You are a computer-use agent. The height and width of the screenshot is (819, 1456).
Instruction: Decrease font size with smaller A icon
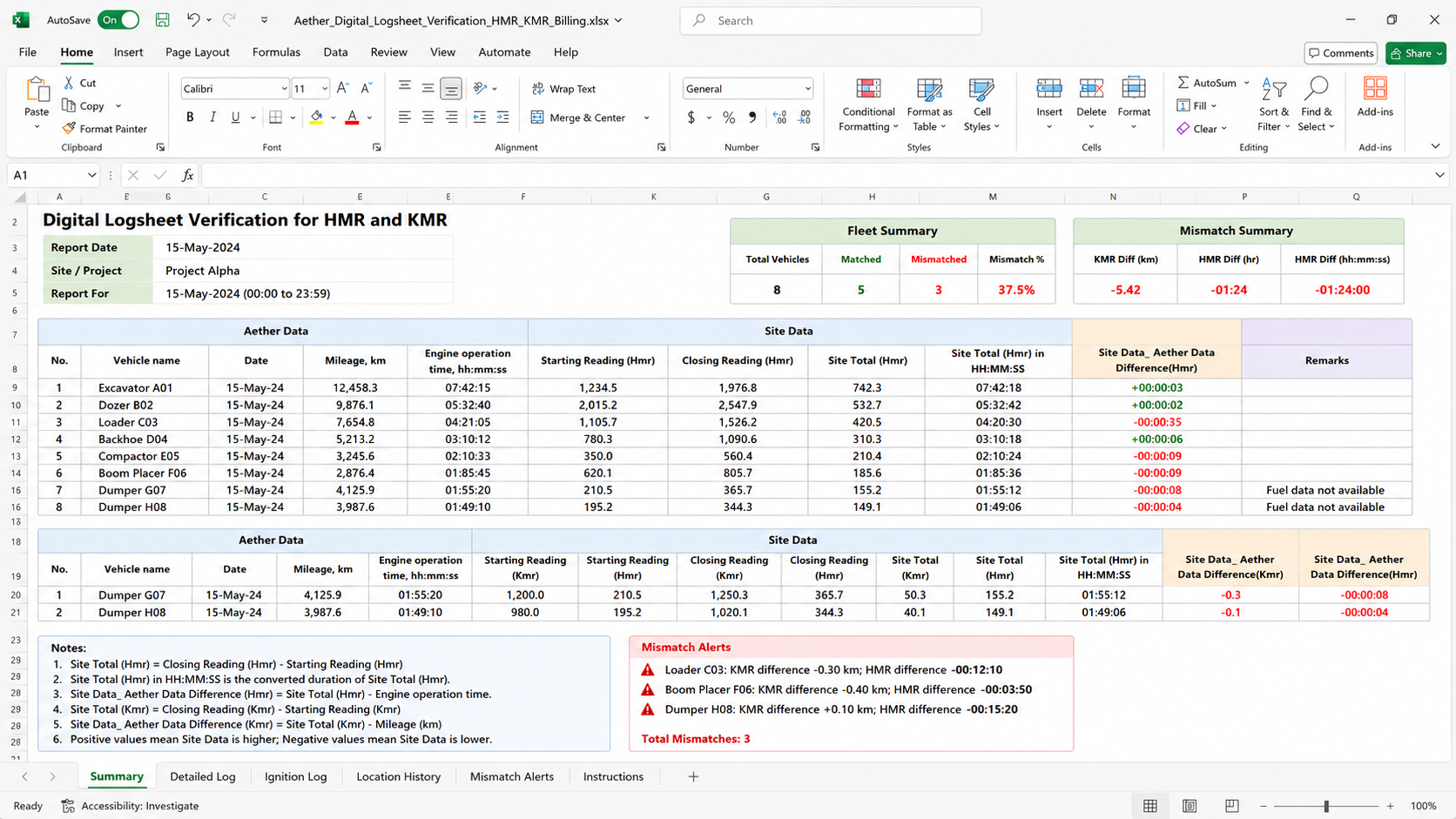tap(367, 88)
